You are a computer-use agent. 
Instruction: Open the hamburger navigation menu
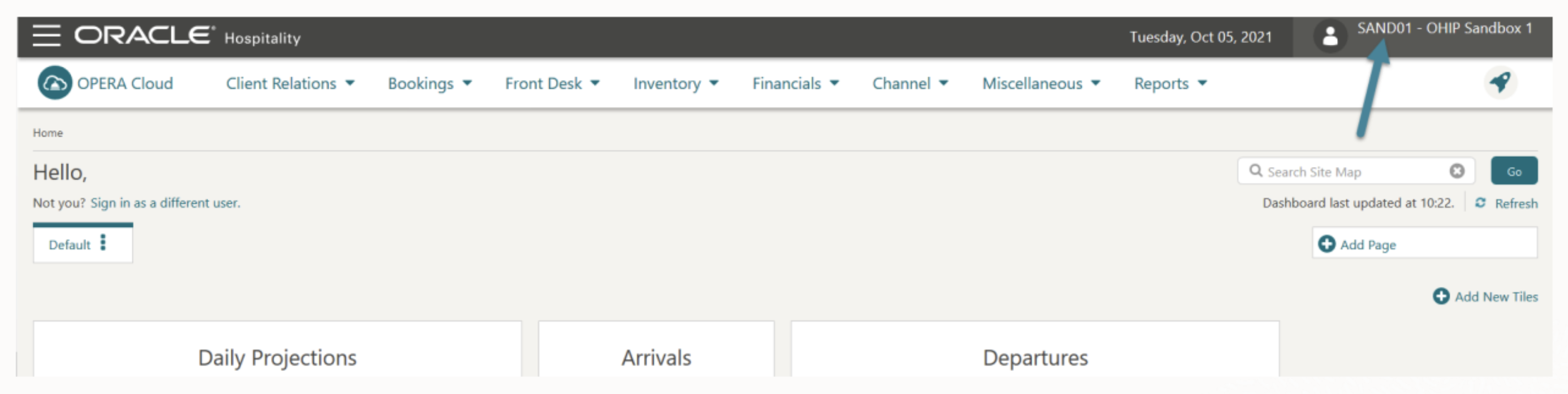46,35
